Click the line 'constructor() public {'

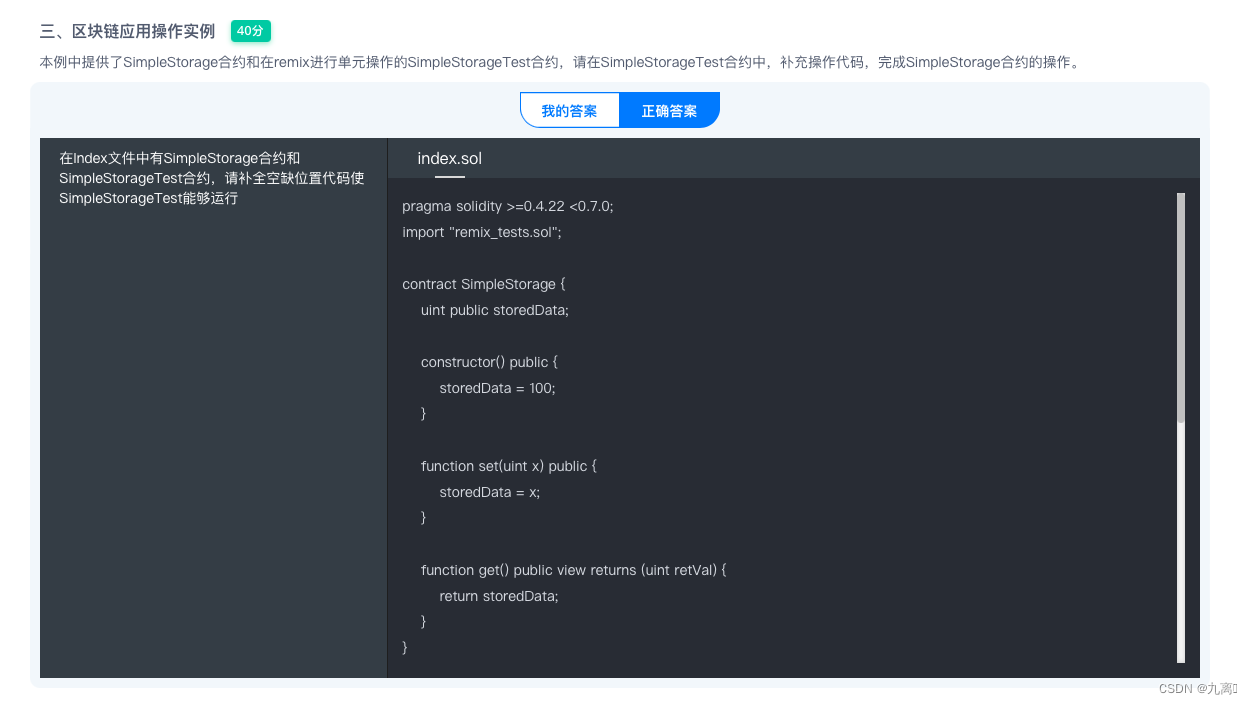489,362
